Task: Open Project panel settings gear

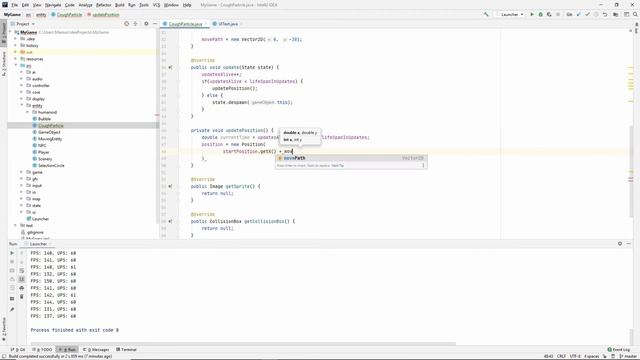Action: (x=146, y=24)
